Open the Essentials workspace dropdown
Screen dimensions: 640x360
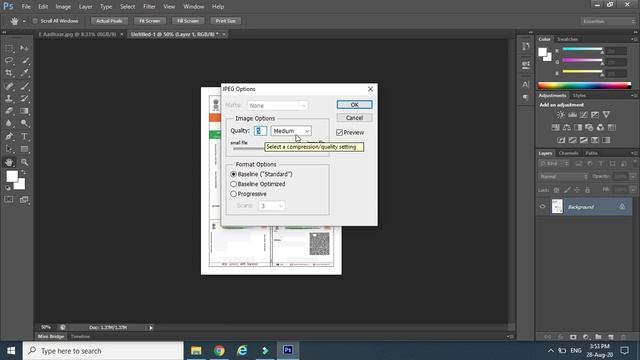[608, 21]
